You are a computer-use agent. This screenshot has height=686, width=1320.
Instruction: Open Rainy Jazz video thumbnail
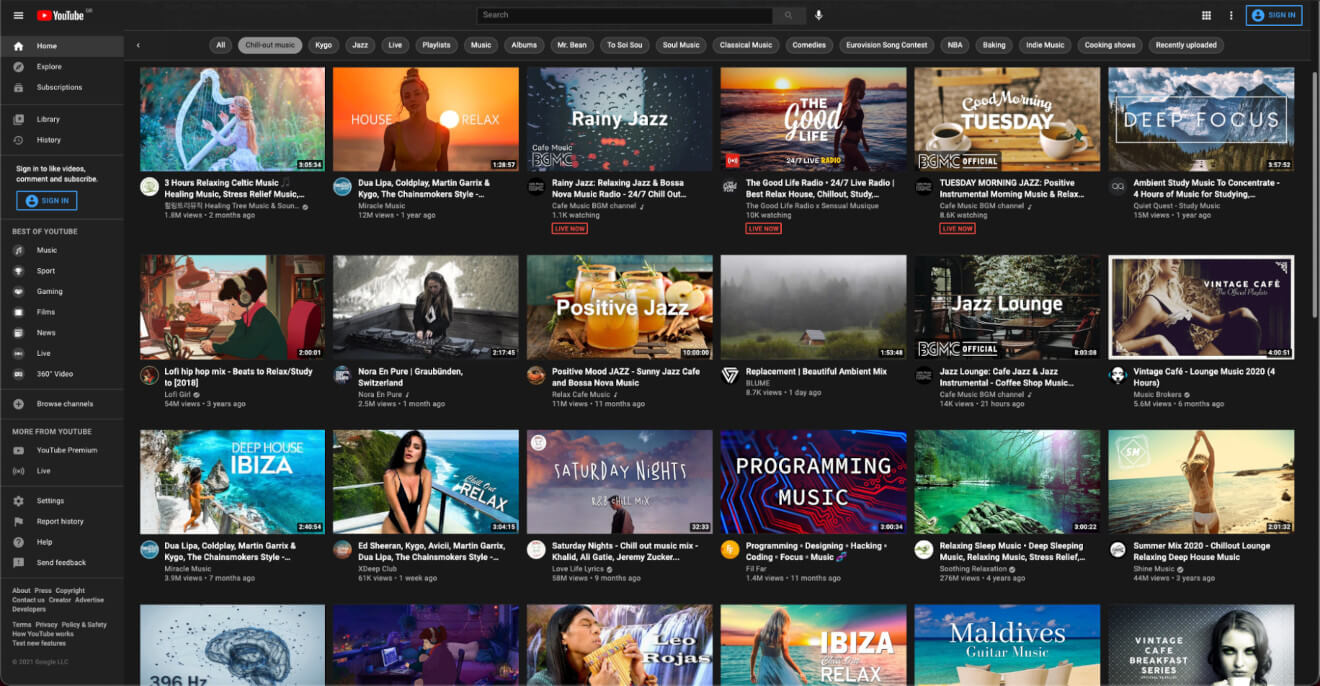point(620,119)
